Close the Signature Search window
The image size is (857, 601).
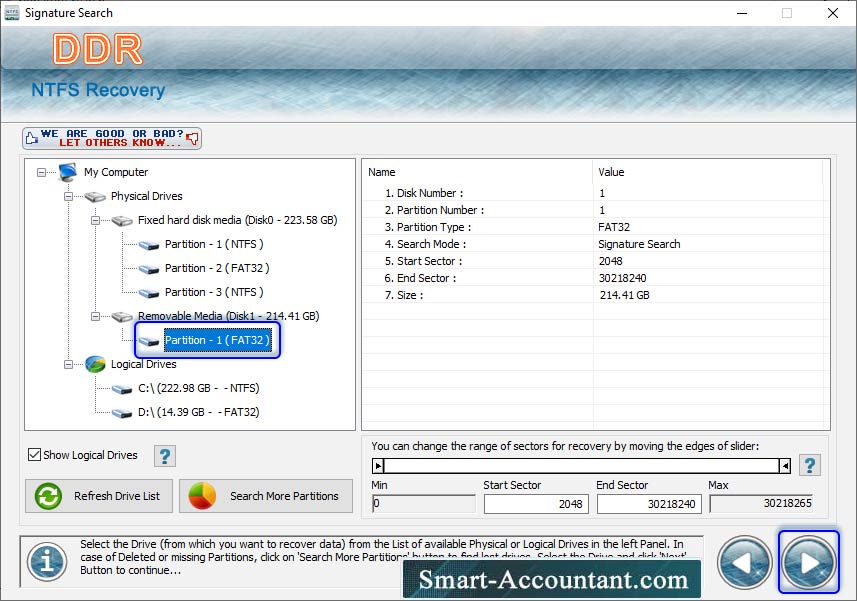pyautogui.click(x=832, y=13)
